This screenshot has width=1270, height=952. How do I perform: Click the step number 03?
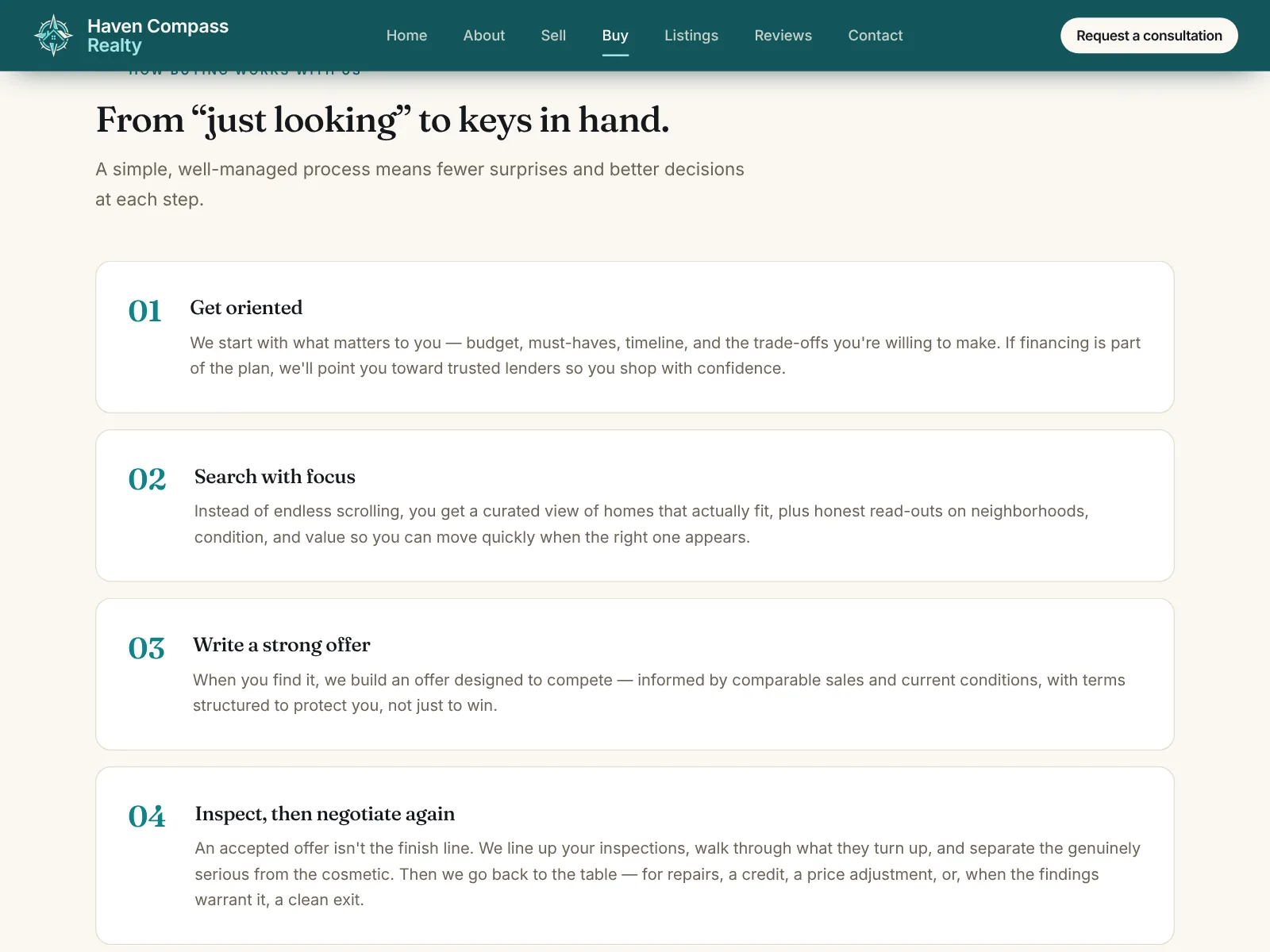click(146, 648)
